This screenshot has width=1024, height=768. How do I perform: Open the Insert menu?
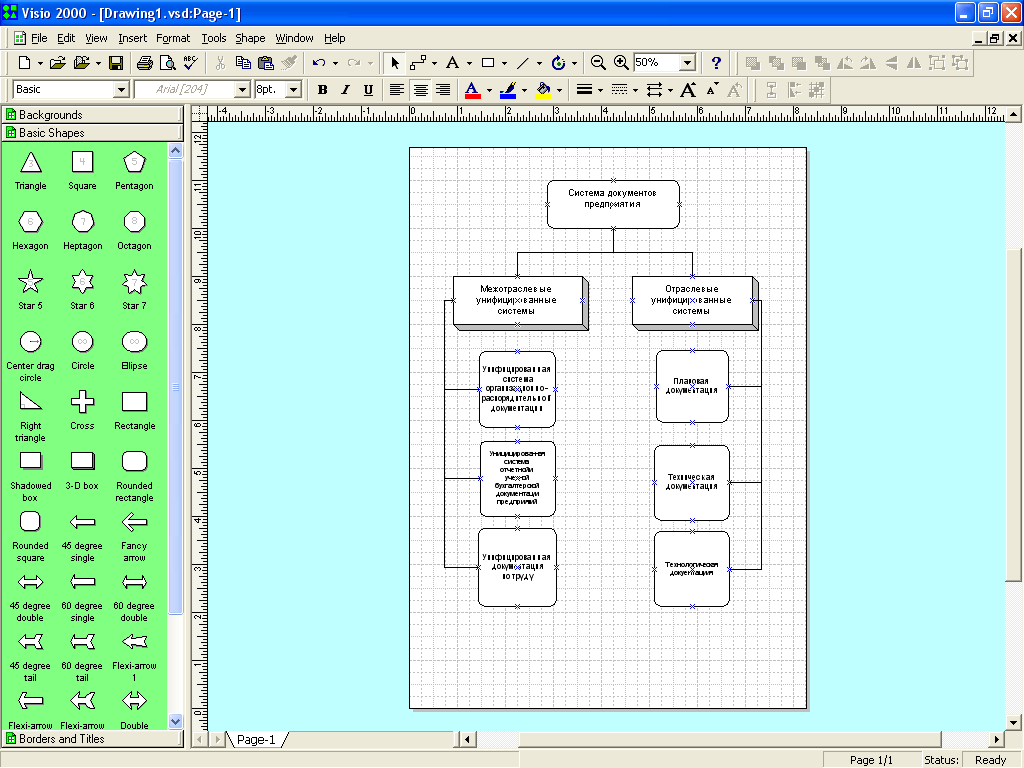pyautogui.click(x=133, y=38)
